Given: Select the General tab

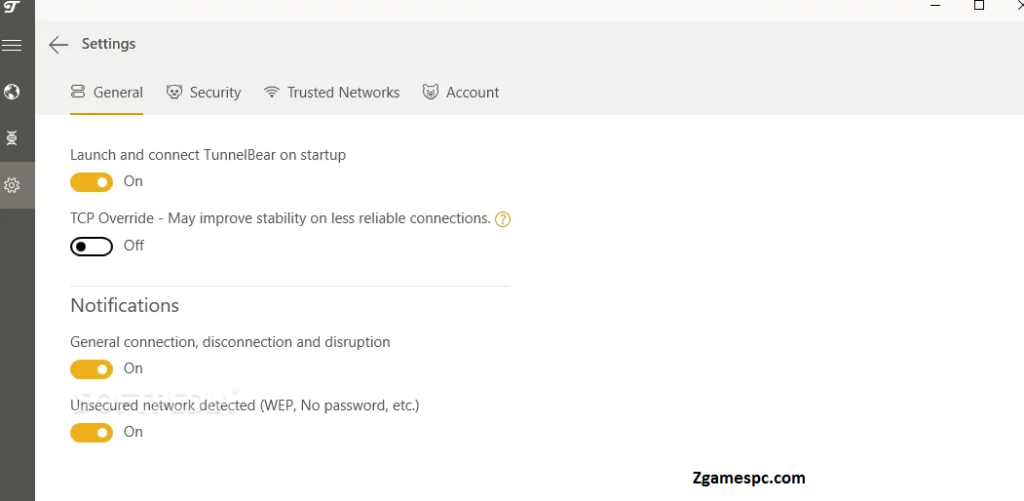Looking at the screenshot, I should click(106, 93).
